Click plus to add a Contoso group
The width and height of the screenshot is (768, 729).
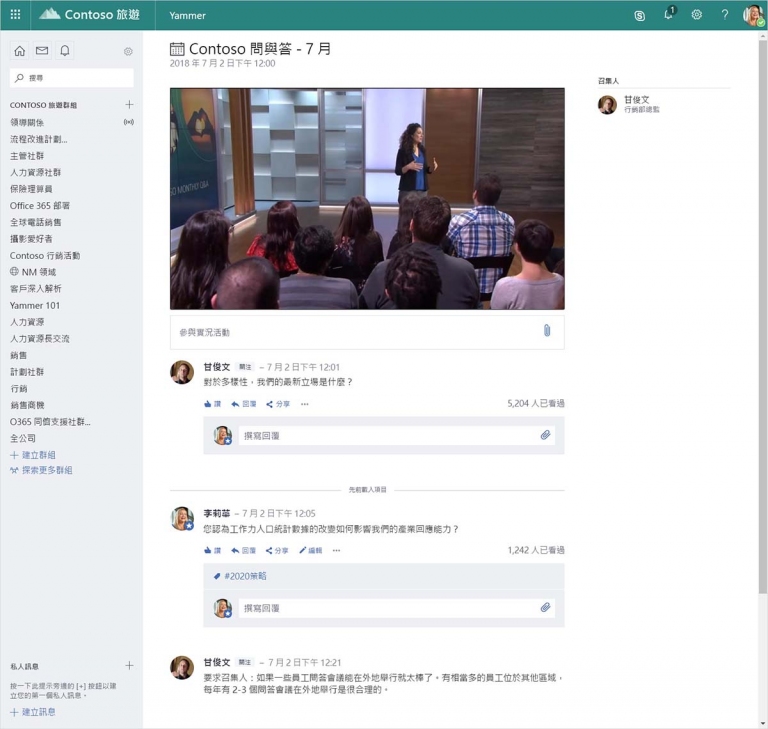pos(129,104)
